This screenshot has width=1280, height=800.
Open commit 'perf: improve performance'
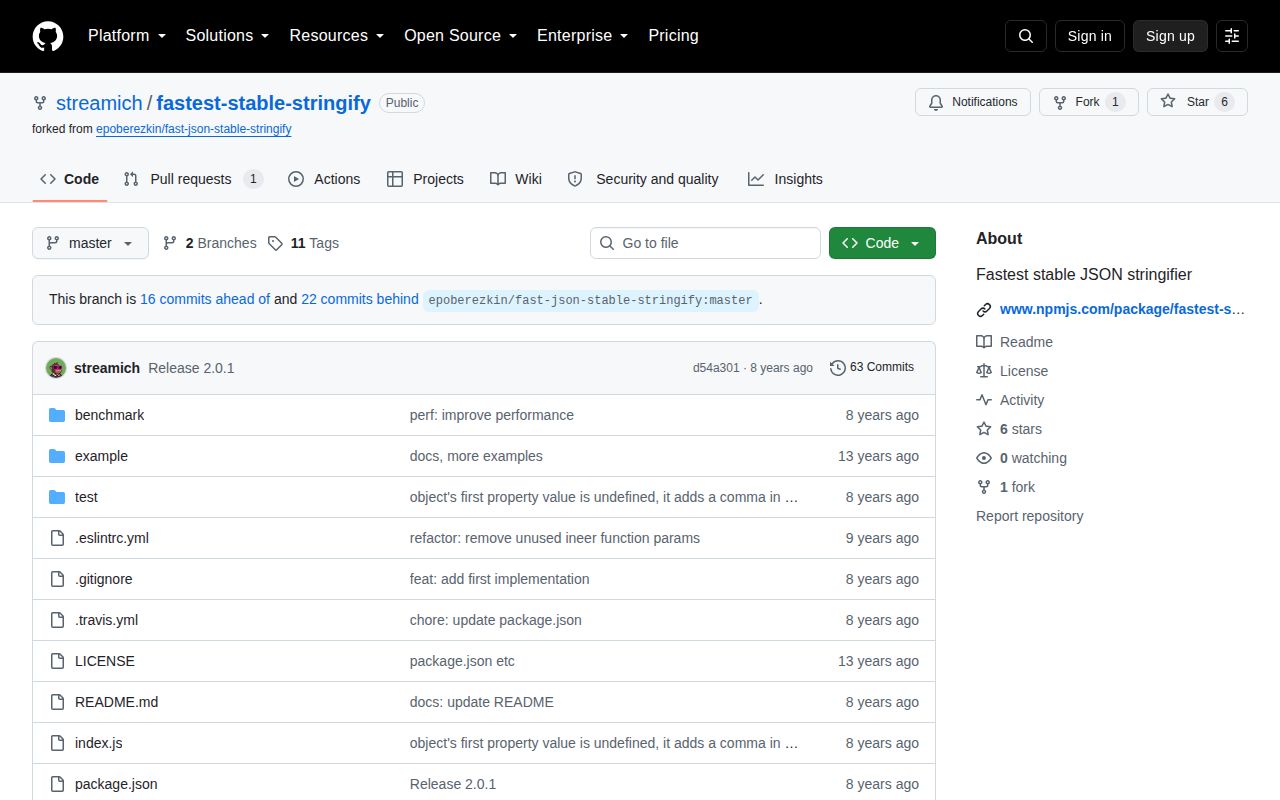[x=492, y=415]
